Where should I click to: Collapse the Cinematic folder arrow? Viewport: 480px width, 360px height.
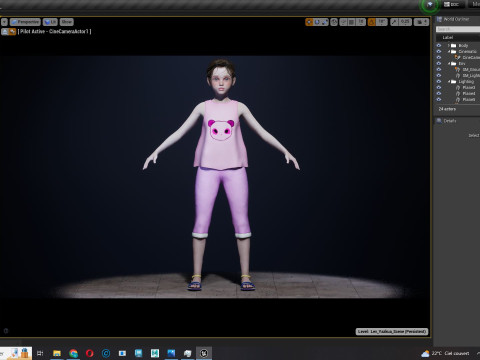click(x=449, y=51)
